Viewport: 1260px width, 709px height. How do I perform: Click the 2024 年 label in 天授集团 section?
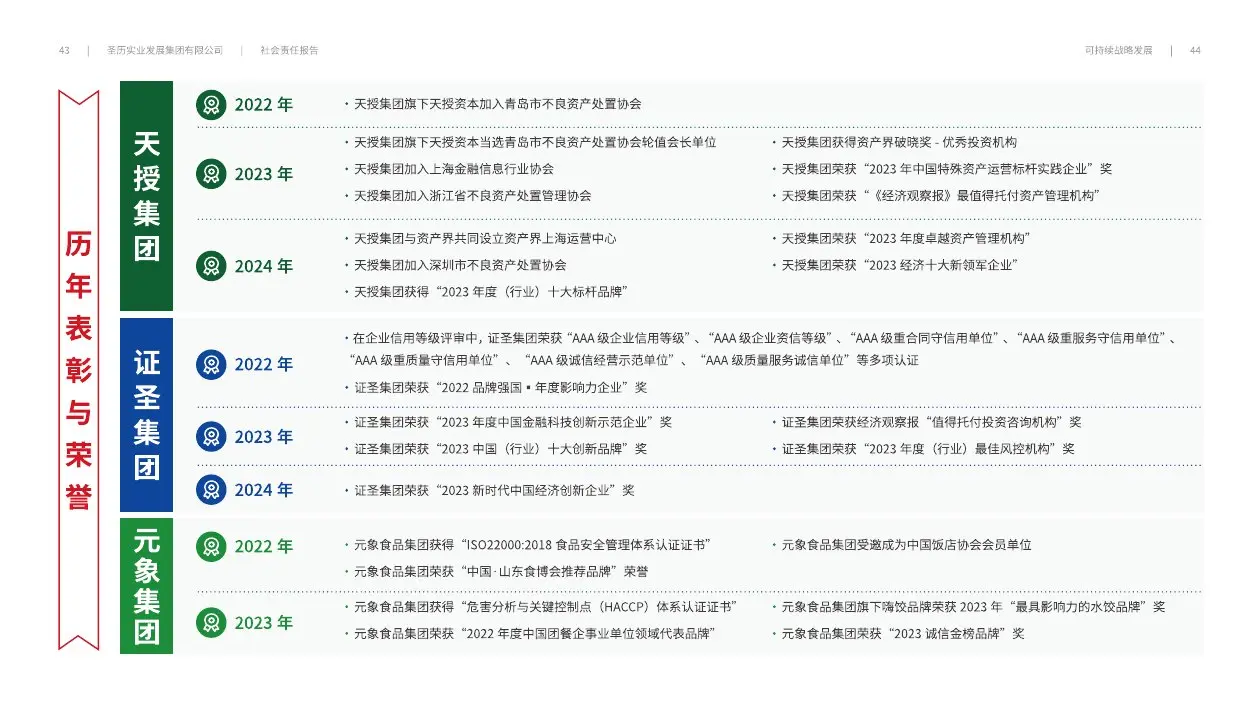click(x=264, y=266)
